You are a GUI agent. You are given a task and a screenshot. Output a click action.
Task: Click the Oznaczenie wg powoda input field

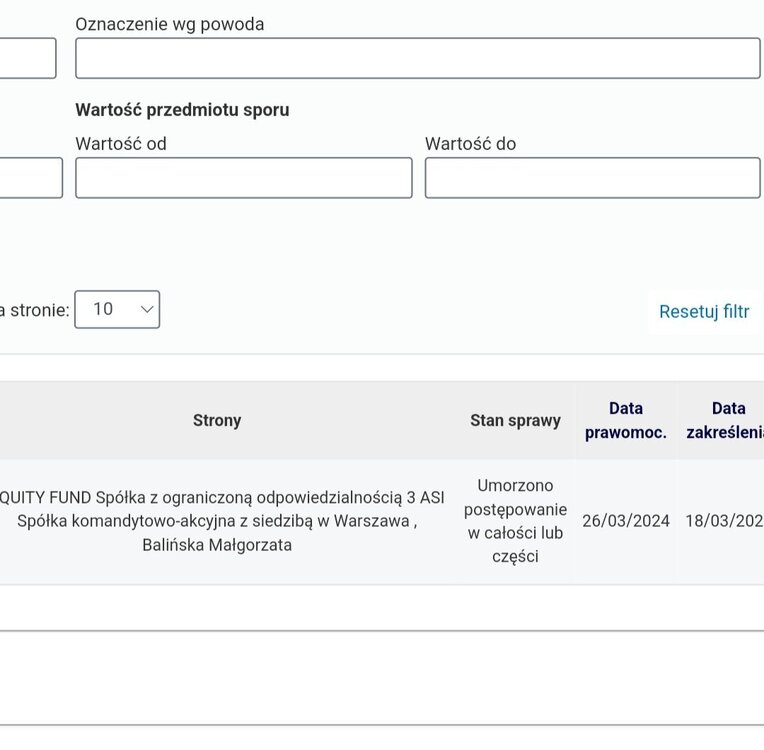coord(418,58)
